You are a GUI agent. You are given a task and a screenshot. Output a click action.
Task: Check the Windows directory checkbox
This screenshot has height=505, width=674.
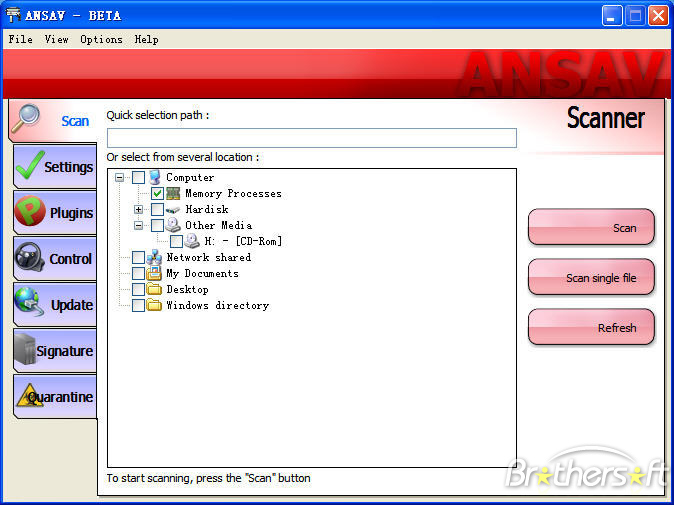[x=138, y=305]
